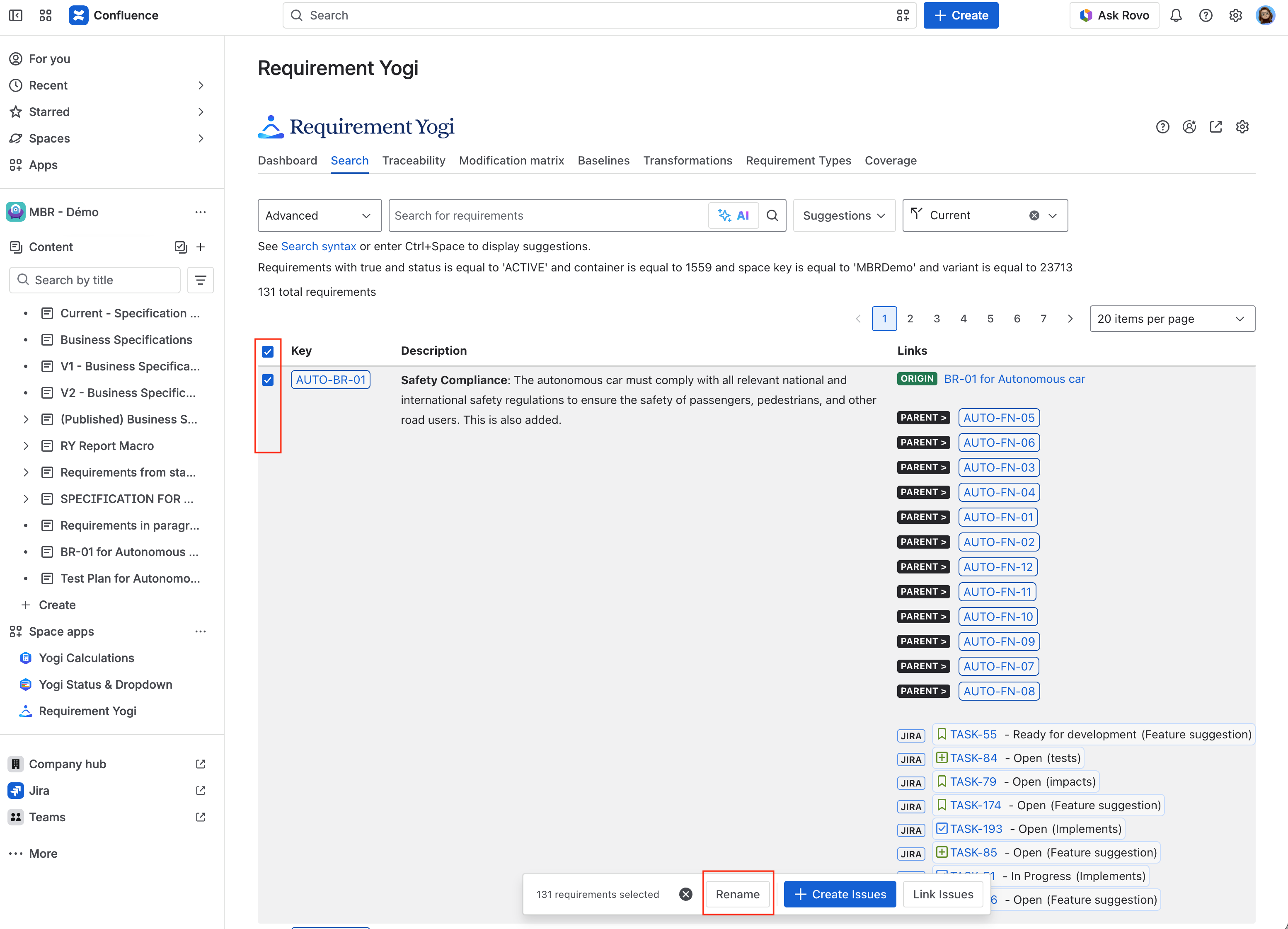Click the Requirement Types tab

(798, 160)
